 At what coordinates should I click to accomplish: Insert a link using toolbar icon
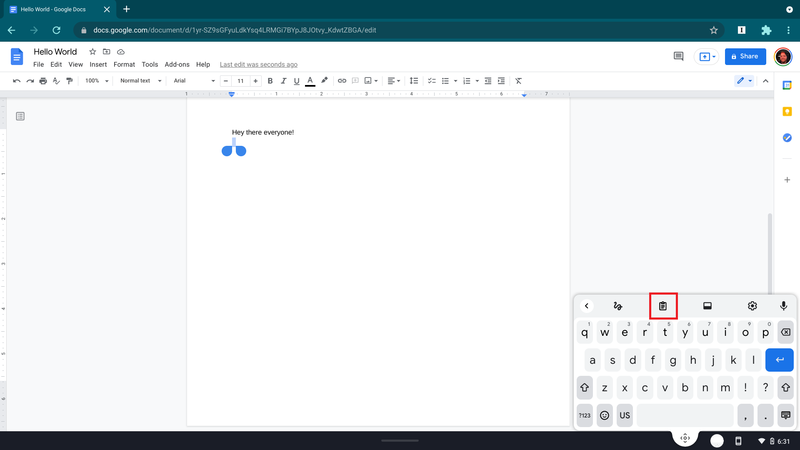pyautogui.click(x=342, y=81)
